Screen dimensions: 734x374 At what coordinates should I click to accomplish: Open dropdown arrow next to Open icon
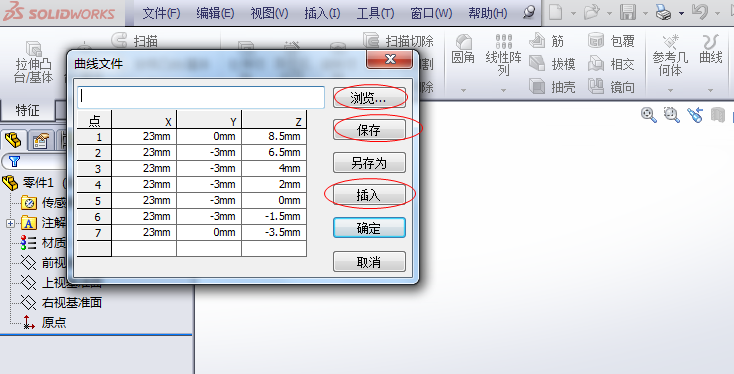click(609, 14)
